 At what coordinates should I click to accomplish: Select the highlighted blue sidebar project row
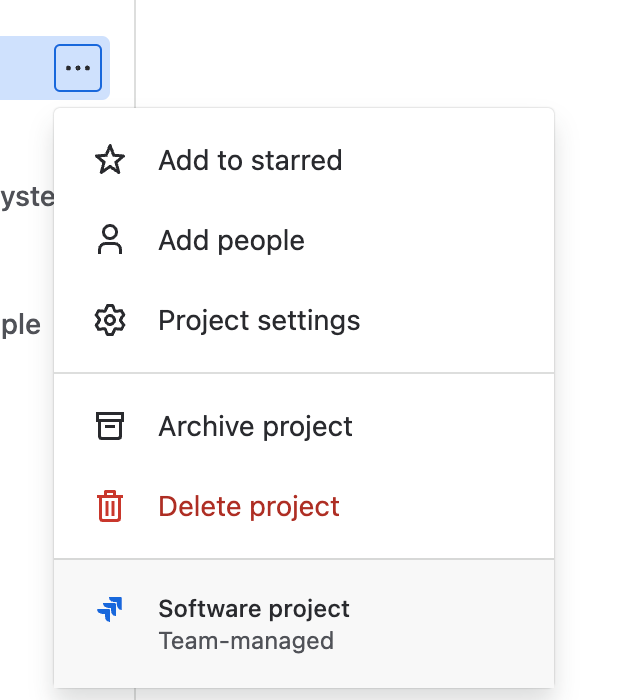(x=25, y=68)
